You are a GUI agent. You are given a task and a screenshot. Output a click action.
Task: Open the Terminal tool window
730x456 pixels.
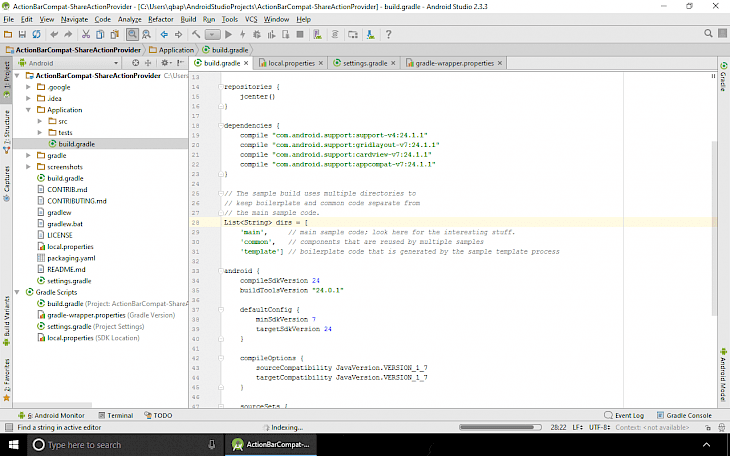click(116, 415)
